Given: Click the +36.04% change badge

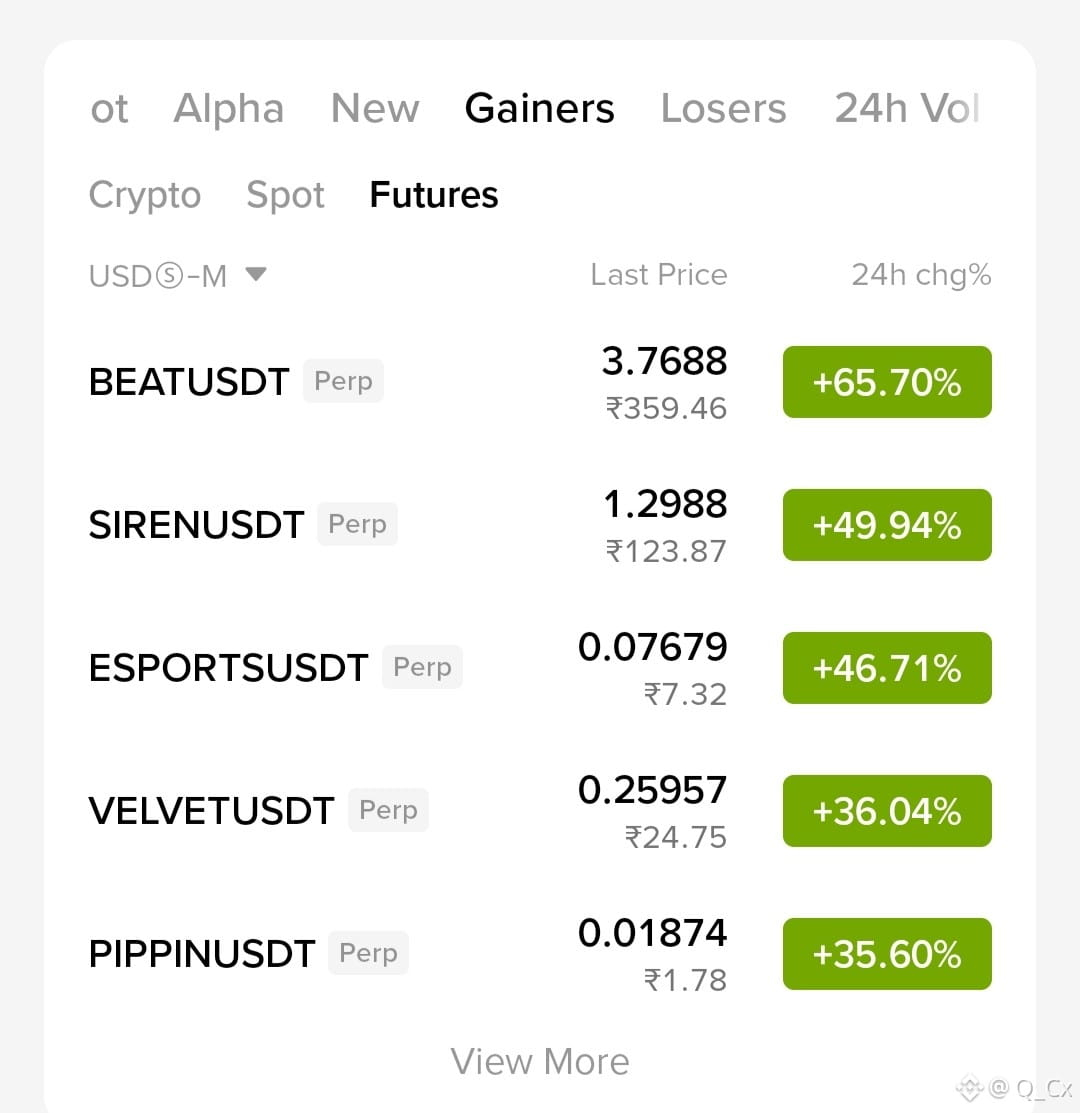Looking at the screenshot, I should click(x=887, y=811).
